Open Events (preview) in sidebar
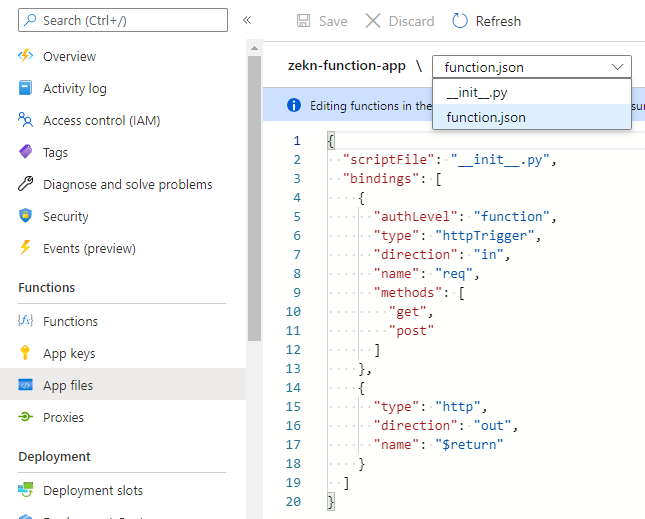Image resolution: width=645 pixels, height=519 pixels. pos(89,248)
